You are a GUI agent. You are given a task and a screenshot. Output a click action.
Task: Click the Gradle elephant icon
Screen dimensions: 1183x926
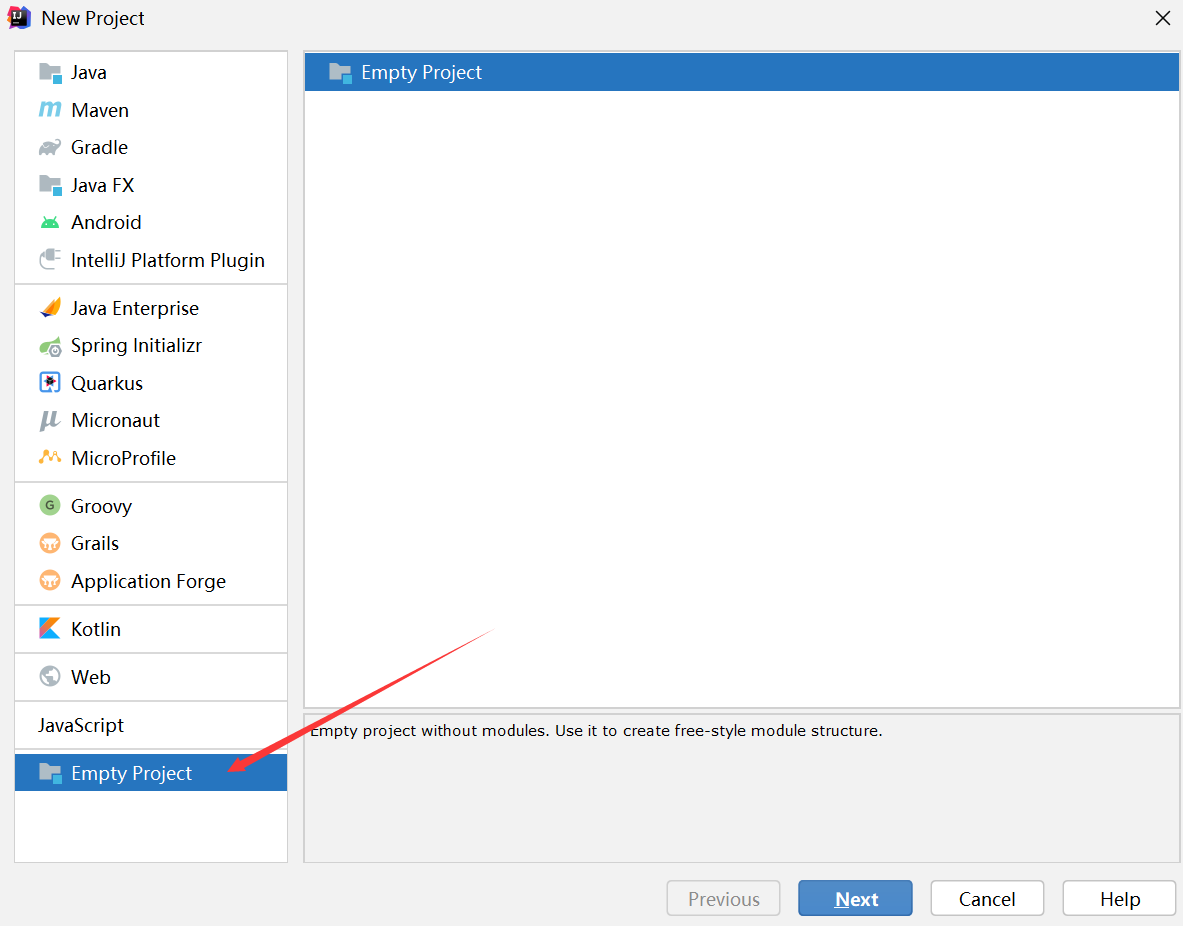tap(50, 147)
